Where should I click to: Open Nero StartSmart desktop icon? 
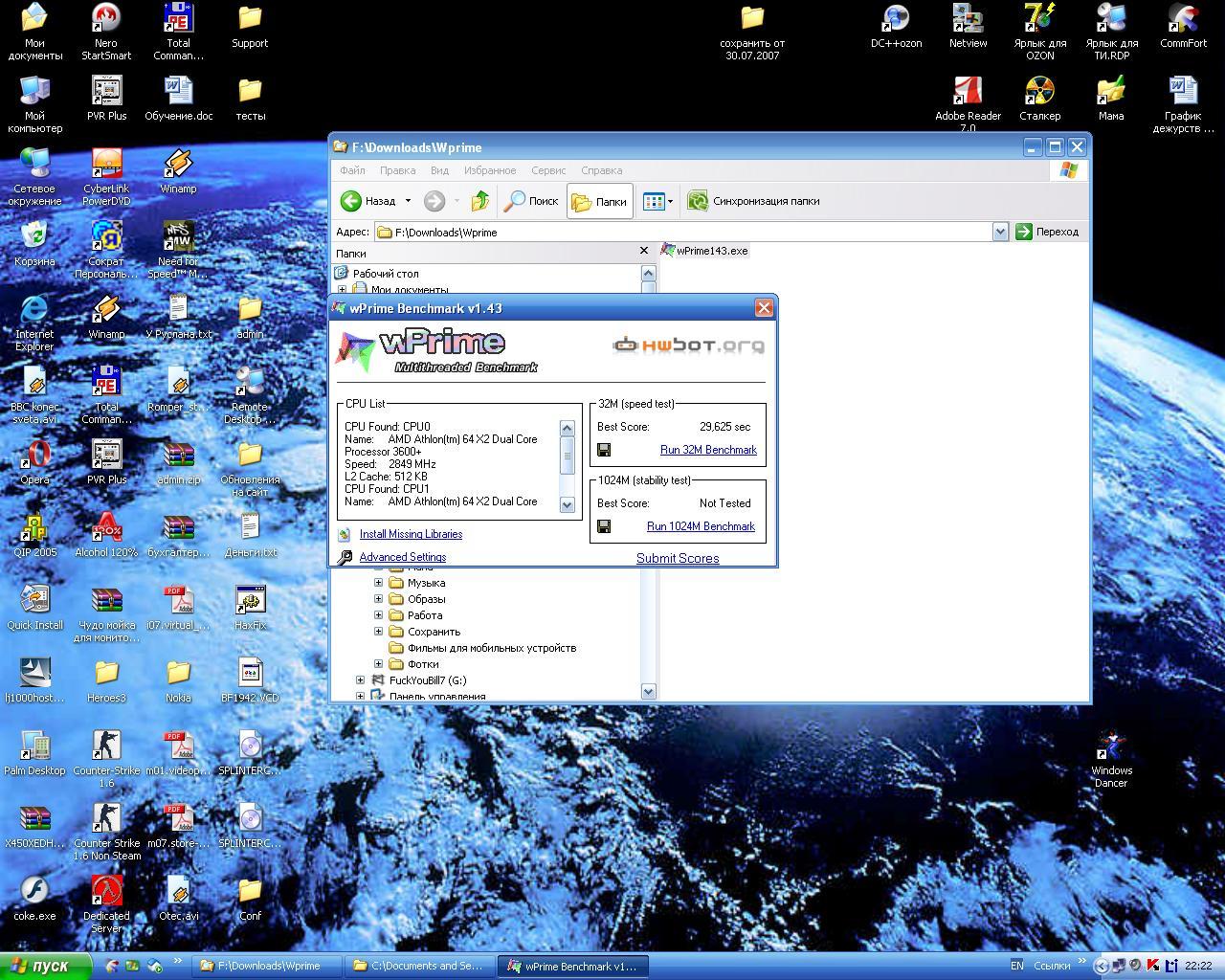pos(106,32)
